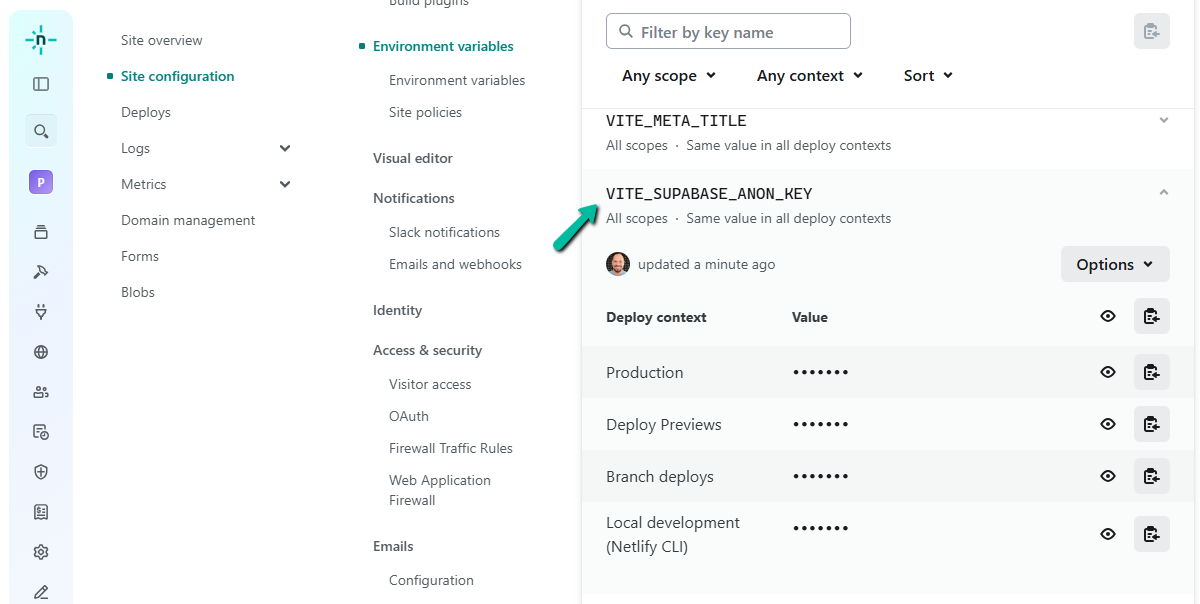Open the Netlify home via the logo
Viewport: 1200px width, 604px height.
(x=40, y=40)
